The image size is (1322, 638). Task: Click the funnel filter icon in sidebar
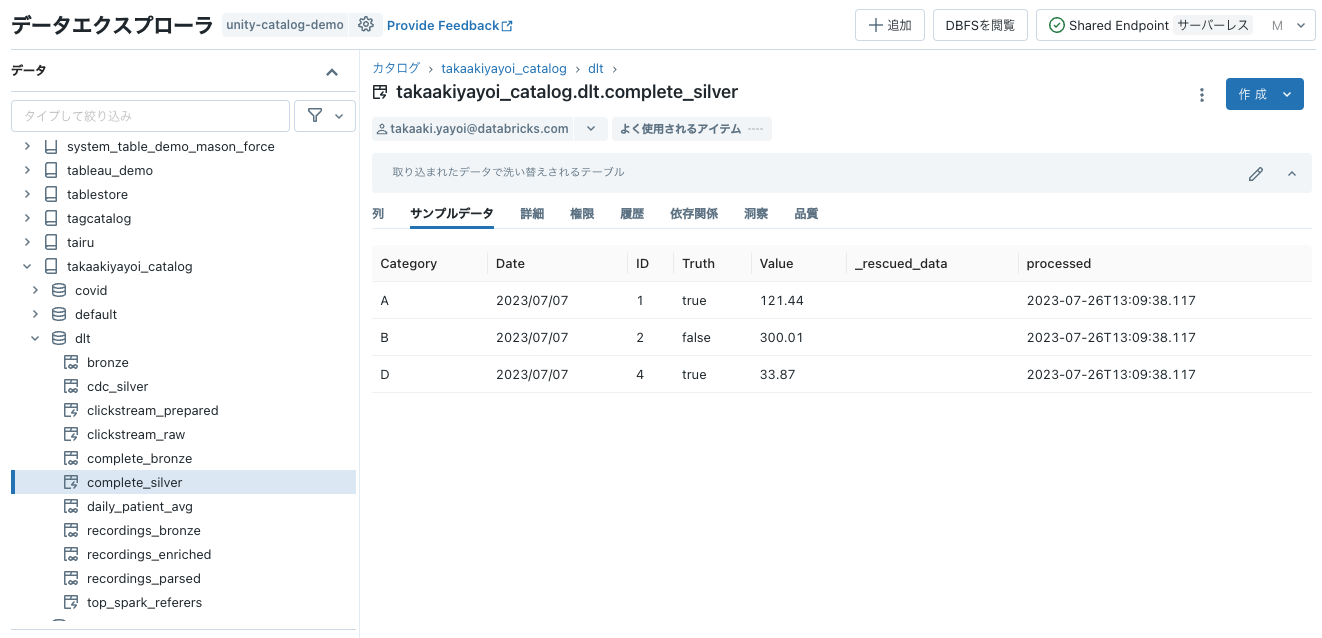coord(316,115)
